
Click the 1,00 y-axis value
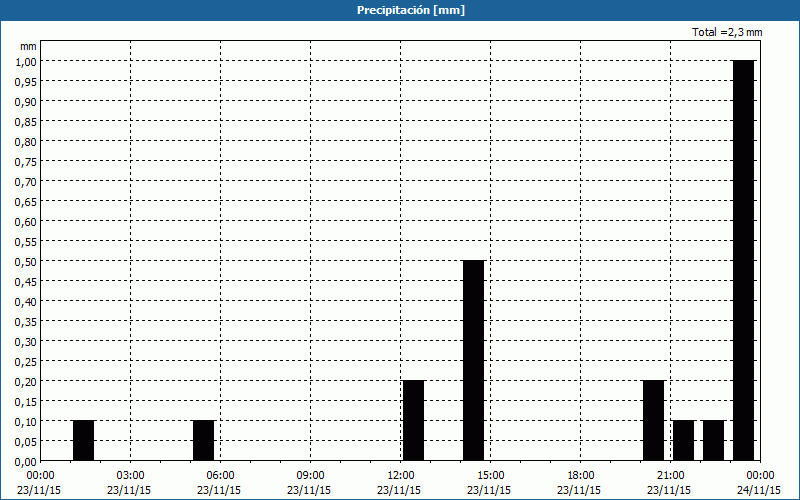coord(26,61)
